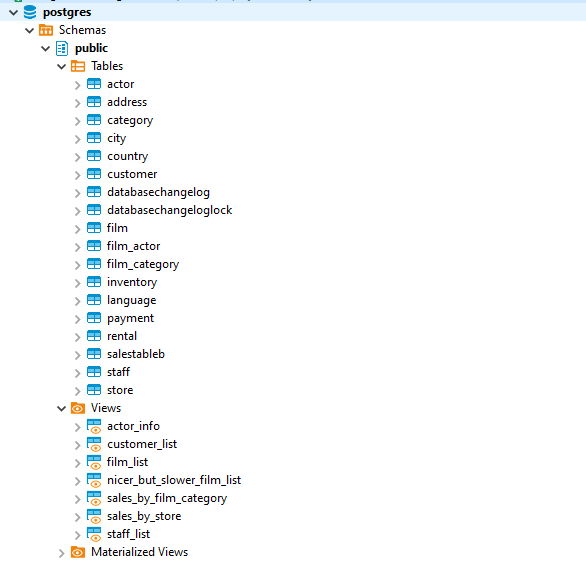Select the customer table name
This screenshot has width=586, height=564.
132,174
